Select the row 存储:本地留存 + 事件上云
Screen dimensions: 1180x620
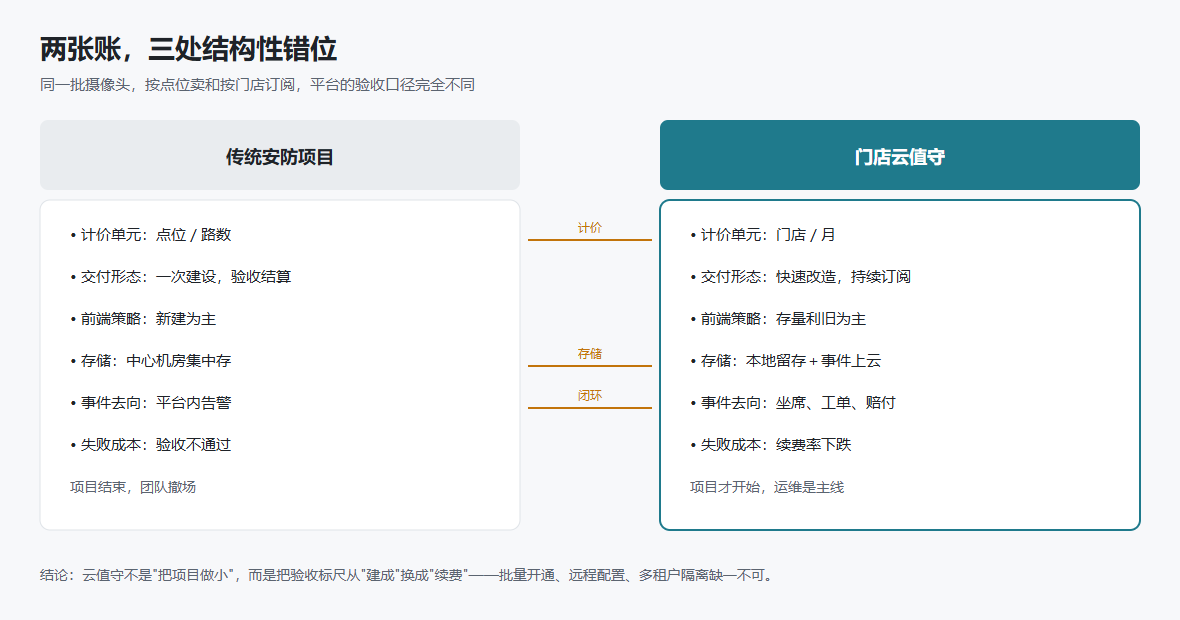pyautogui.click(x=786, y=361)
